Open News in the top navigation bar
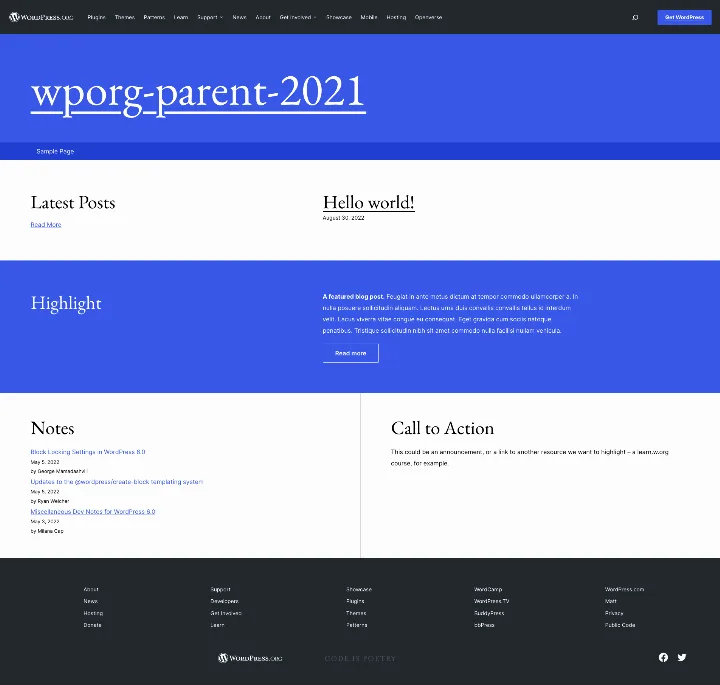The height and width of the screenshot is (685, 720). [239, 17]
